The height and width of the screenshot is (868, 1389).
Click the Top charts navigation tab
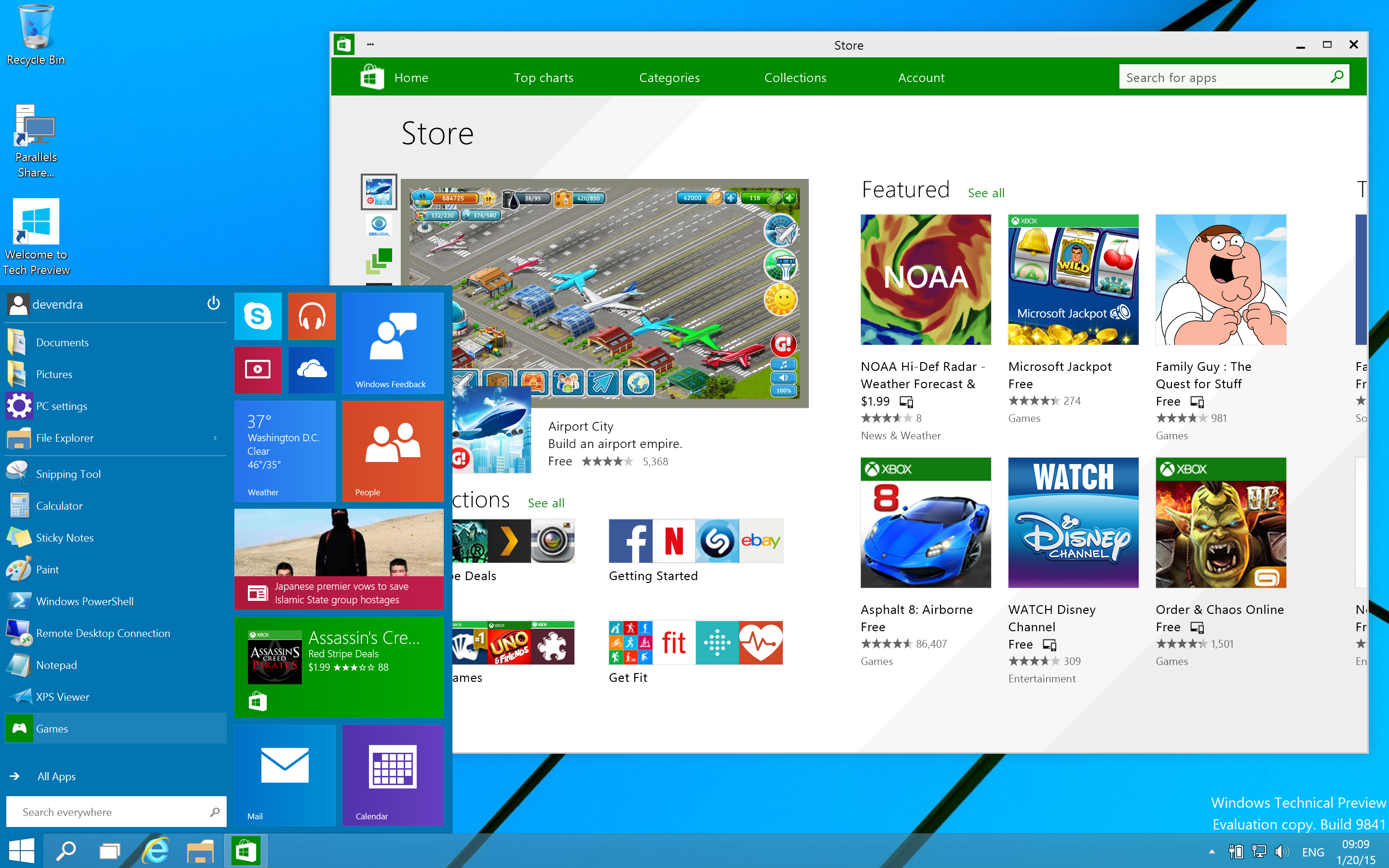(x=543, y=77)
